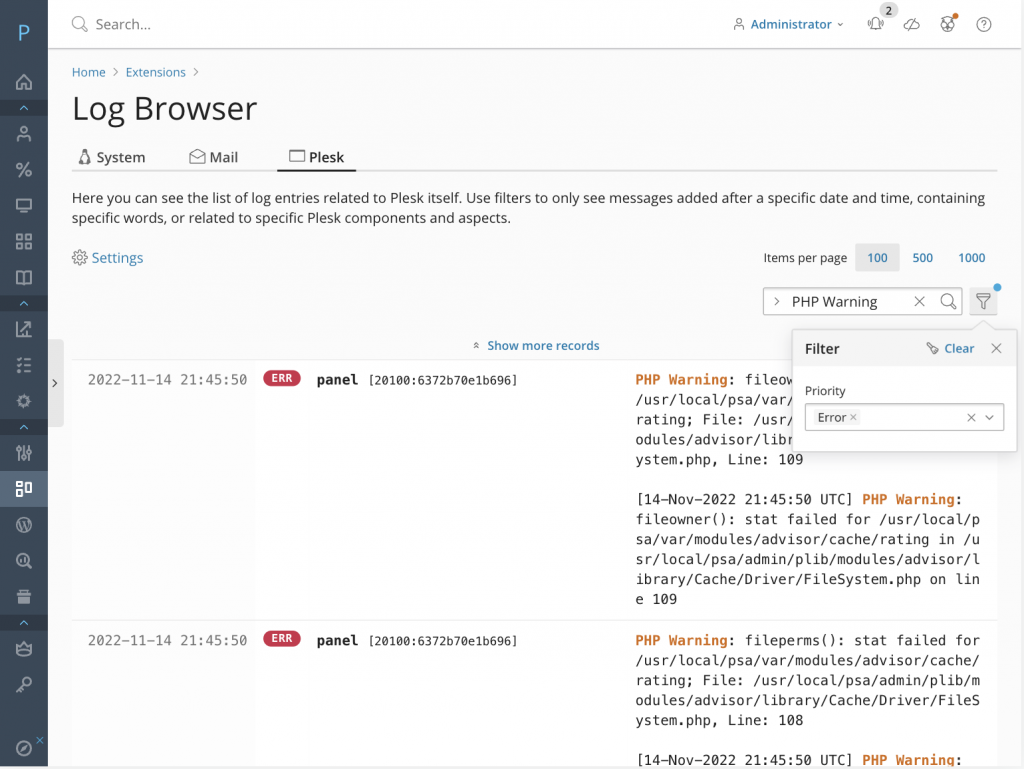Go to Home breadcrumb

(89, 72)
